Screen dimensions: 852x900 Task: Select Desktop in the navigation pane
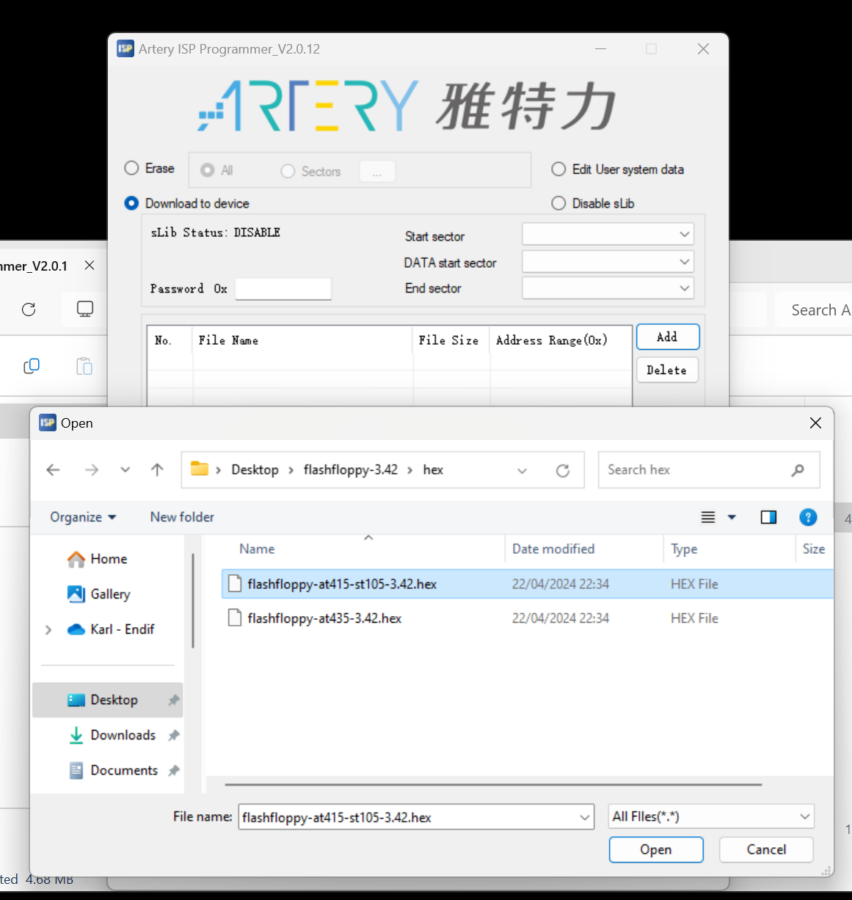107,700
